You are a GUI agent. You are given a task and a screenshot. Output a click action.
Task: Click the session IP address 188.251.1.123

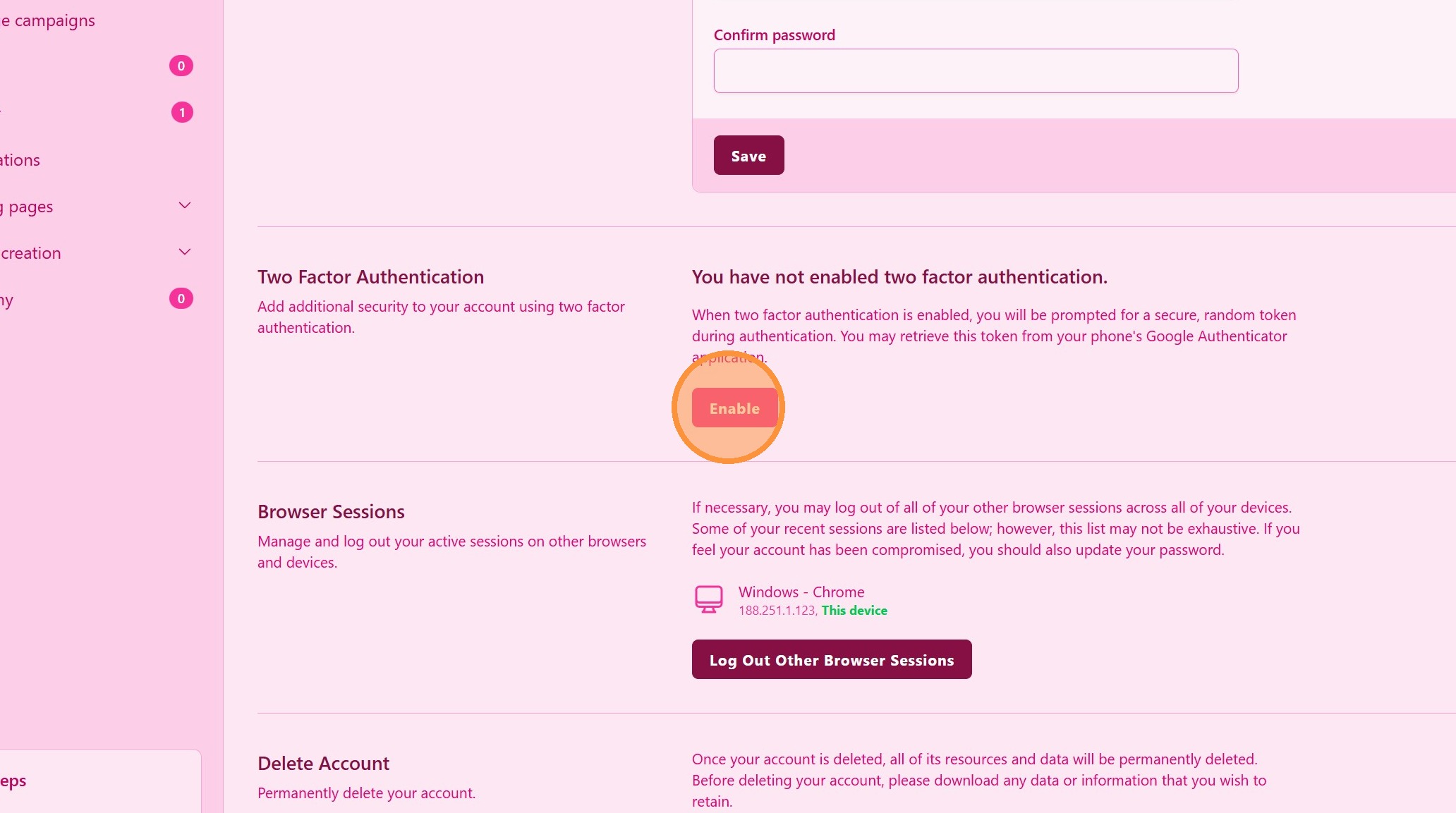click(777, 611)
